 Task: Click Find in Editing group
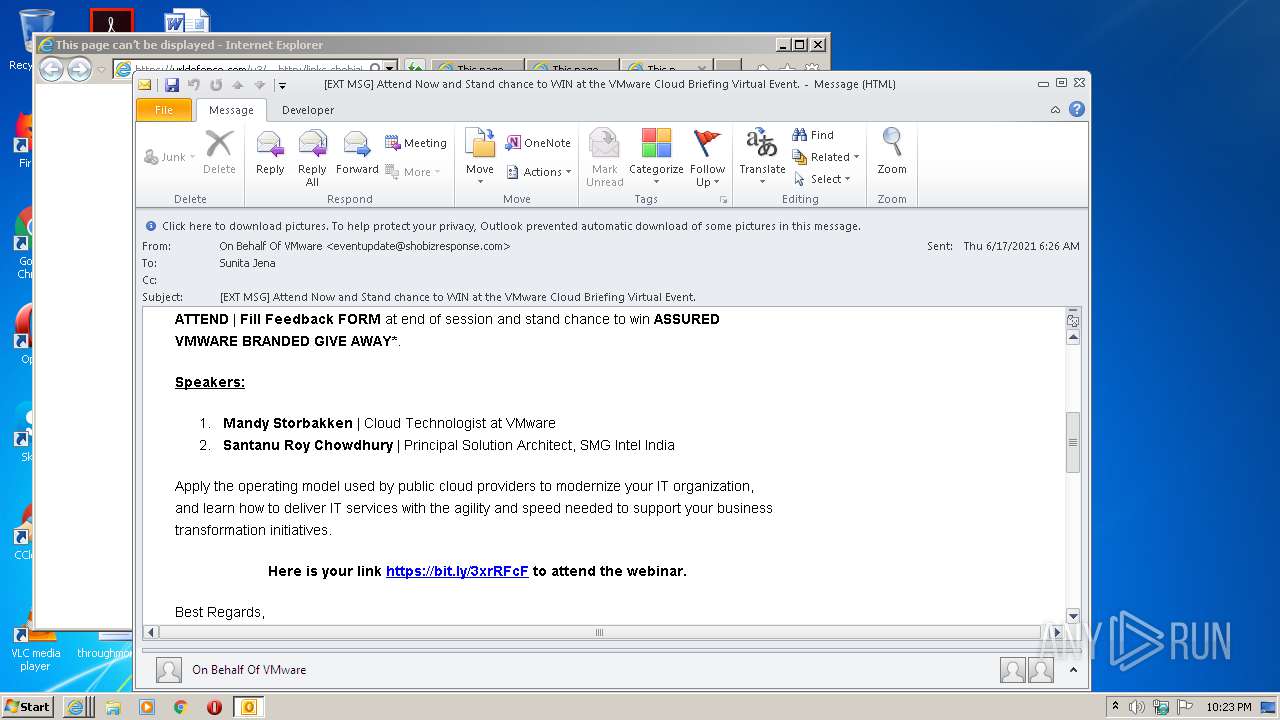(813, 135)
